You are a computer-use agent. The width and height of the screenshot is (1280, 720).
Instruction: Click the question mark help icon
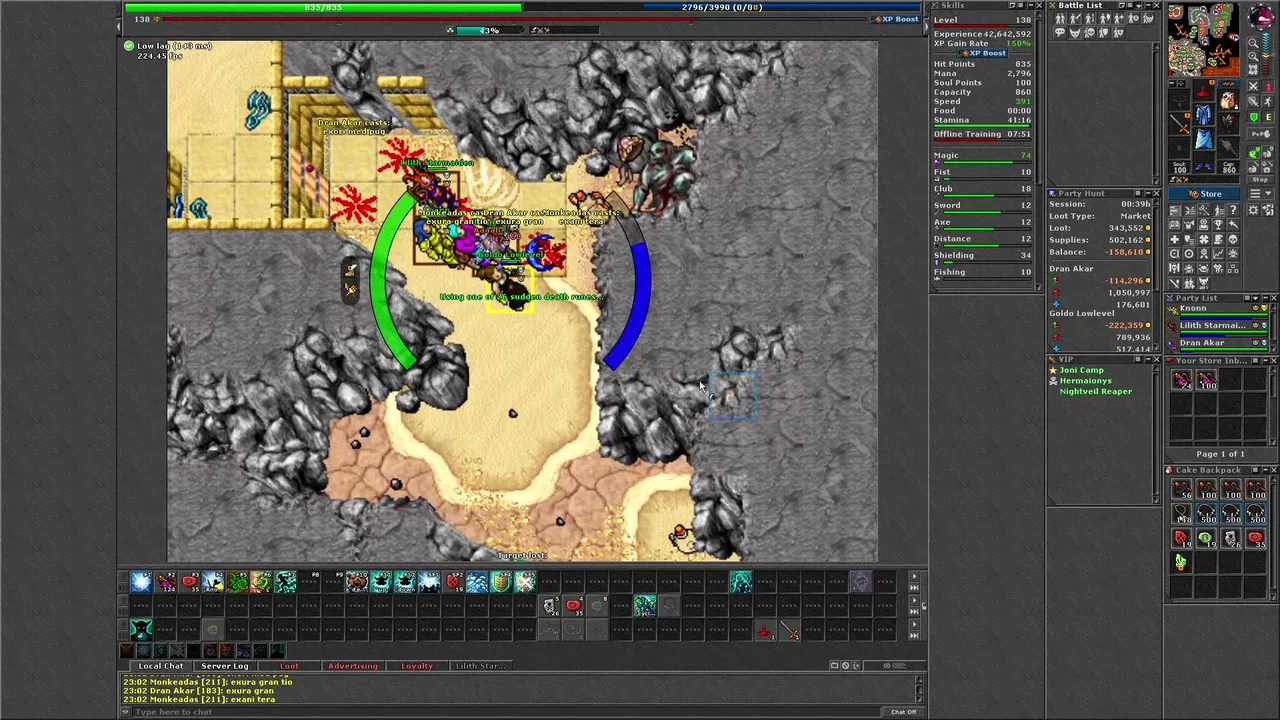(1233, 210)
